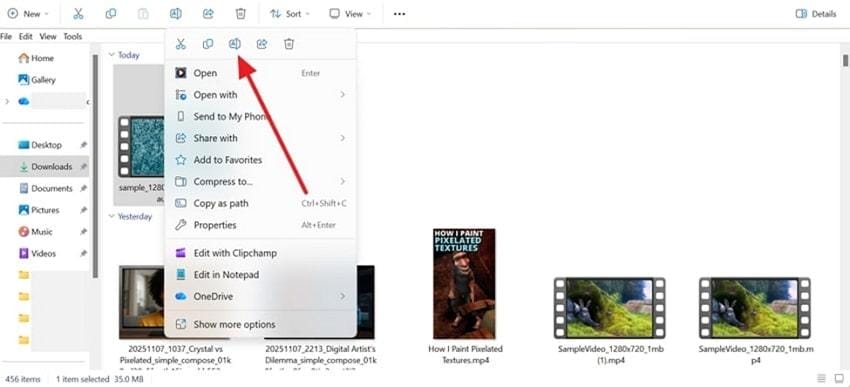Image resolution: width=850 pixels, height=387 pixels.
Task: Click the navigation pane scrollbar
Action: coord(96,166)
